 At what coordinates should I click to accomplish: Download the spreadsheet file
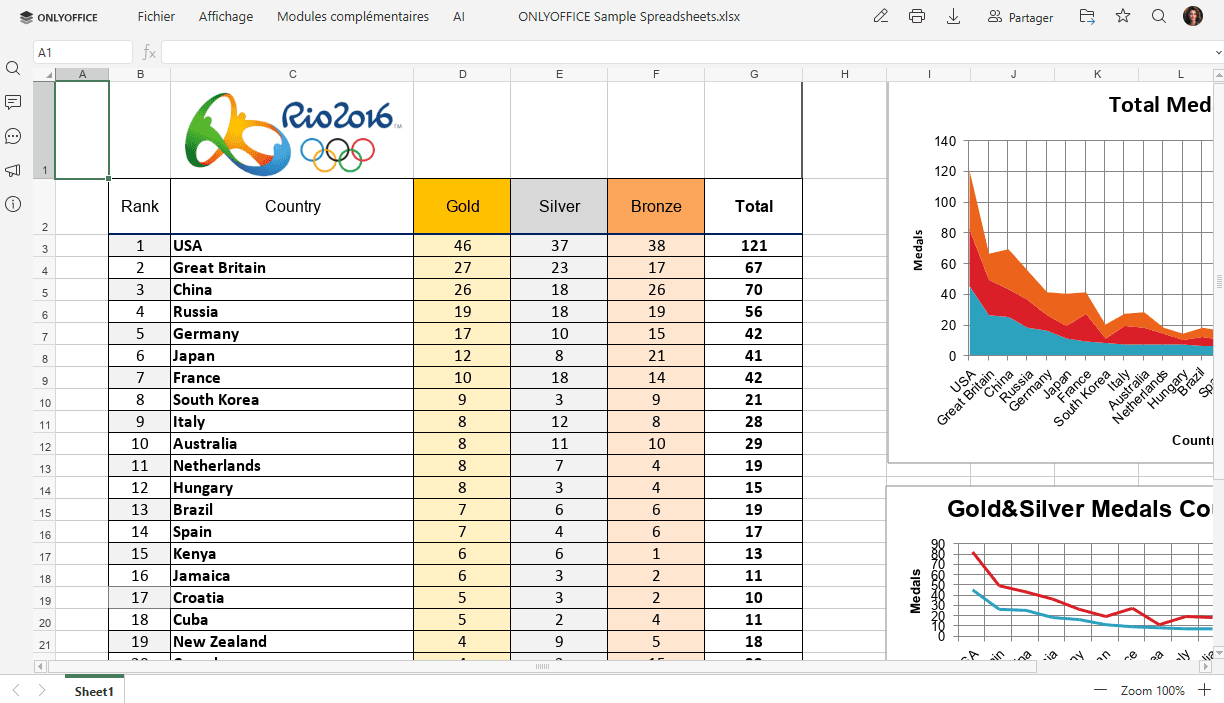[953, 16]
